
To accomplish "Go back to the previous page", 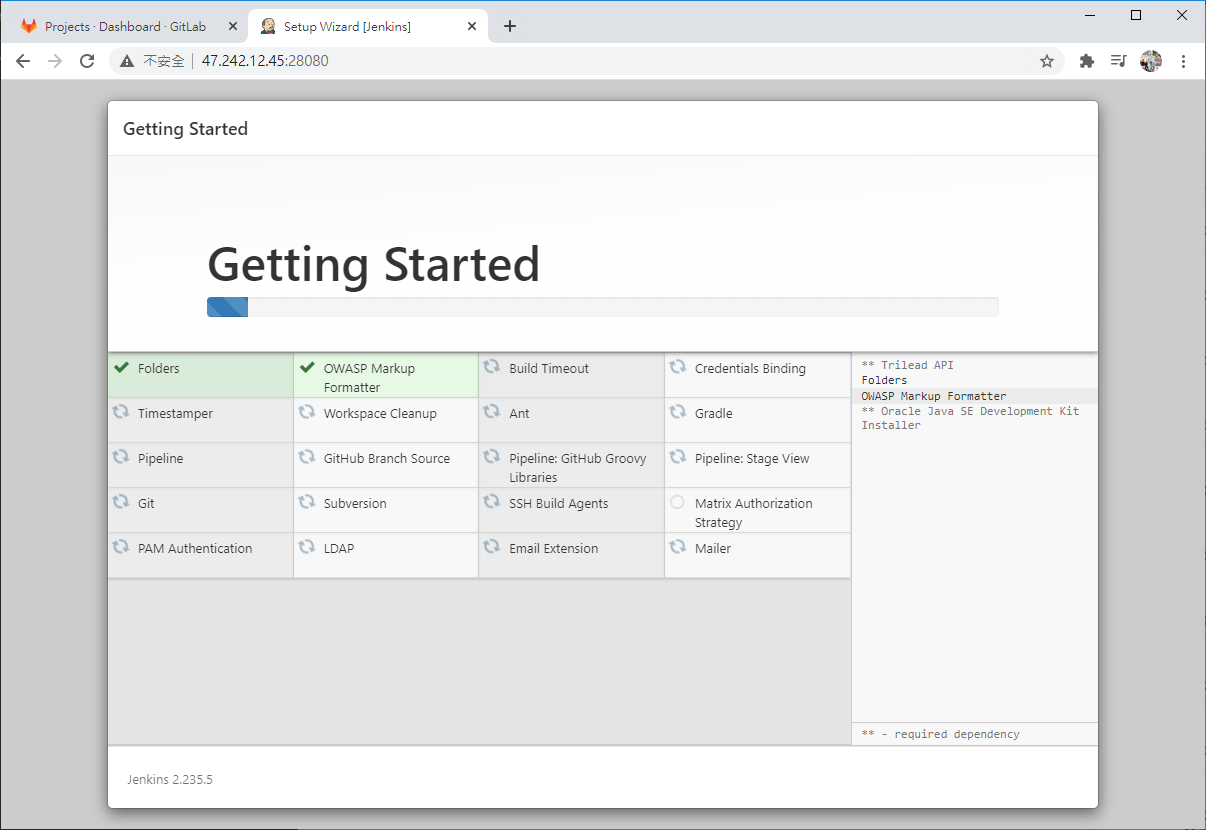I will point(23,61).
